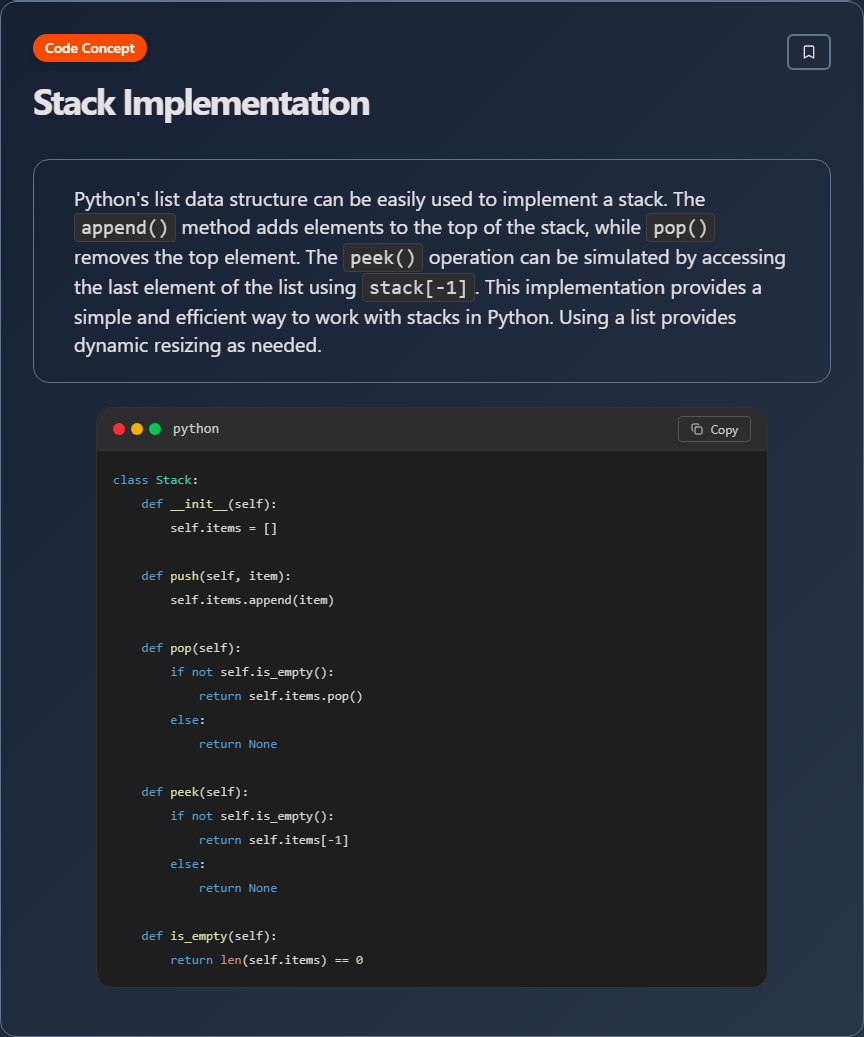
Task: Click the 'def push(self, item):' line
Action: click(x=216, y=576)
